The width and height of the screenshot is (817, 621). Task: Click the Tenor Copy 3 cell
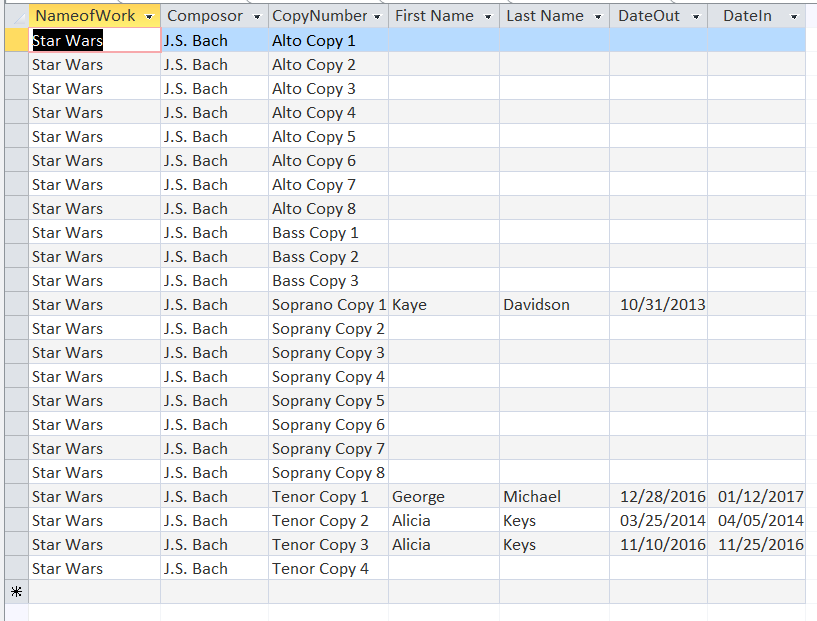coord(328,544)
